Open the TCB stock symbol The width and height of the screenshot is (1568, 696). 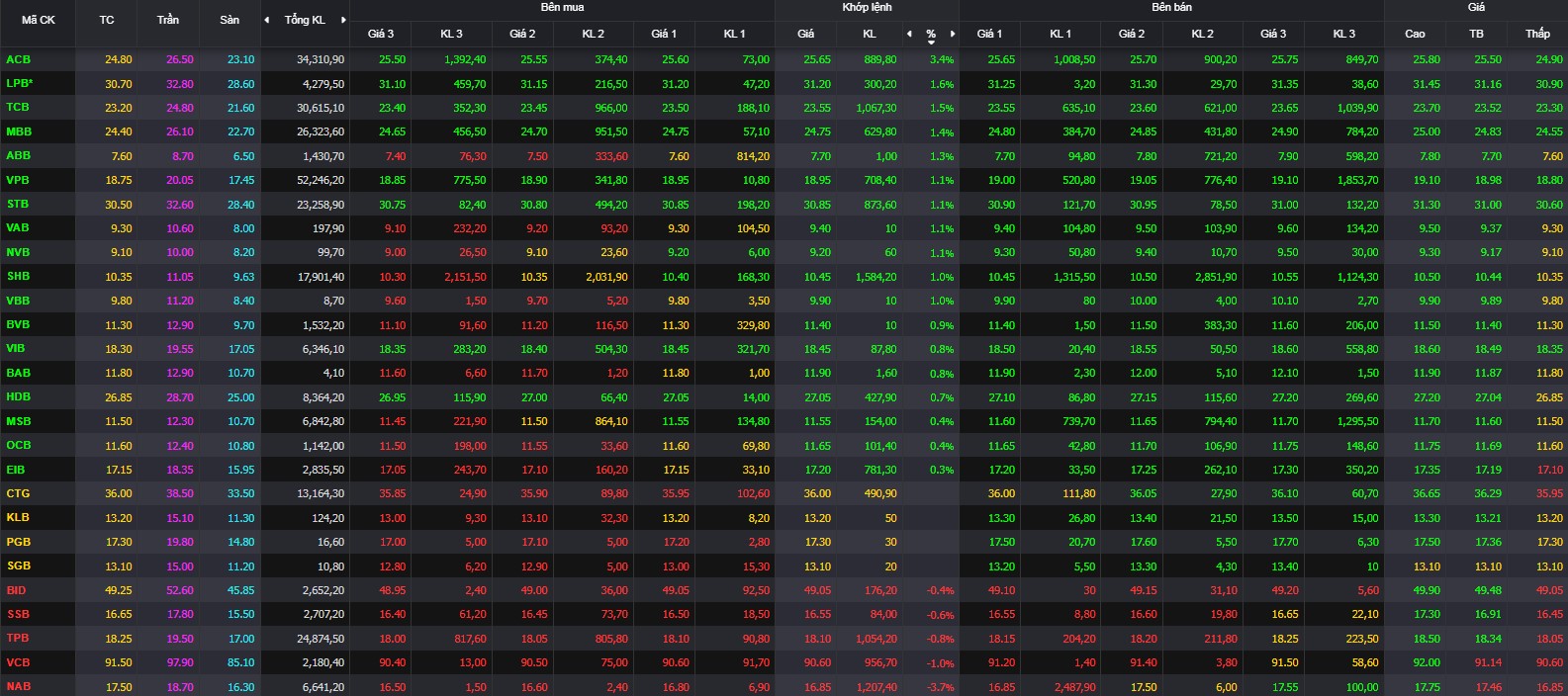(x=18, y=107)
